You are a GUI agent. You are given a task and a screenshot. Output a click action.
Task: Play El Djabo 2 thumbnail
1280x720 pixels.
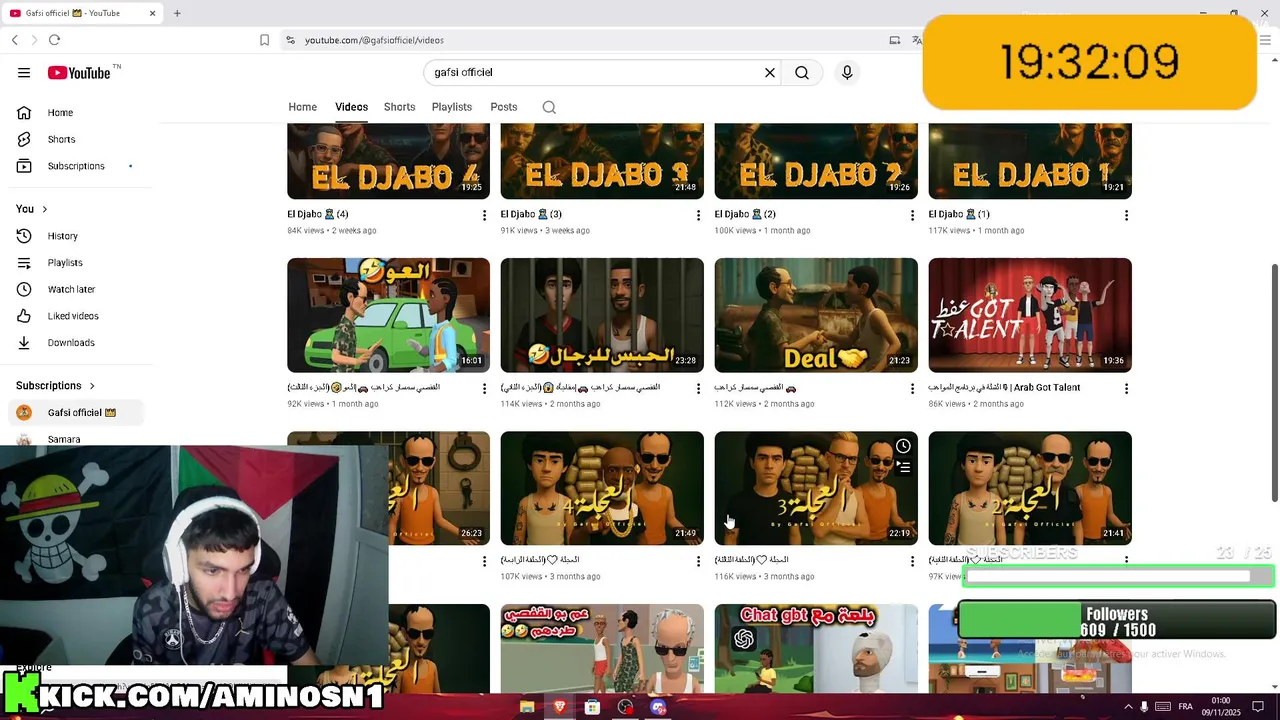pyautogui.click(x=816, y=161)
